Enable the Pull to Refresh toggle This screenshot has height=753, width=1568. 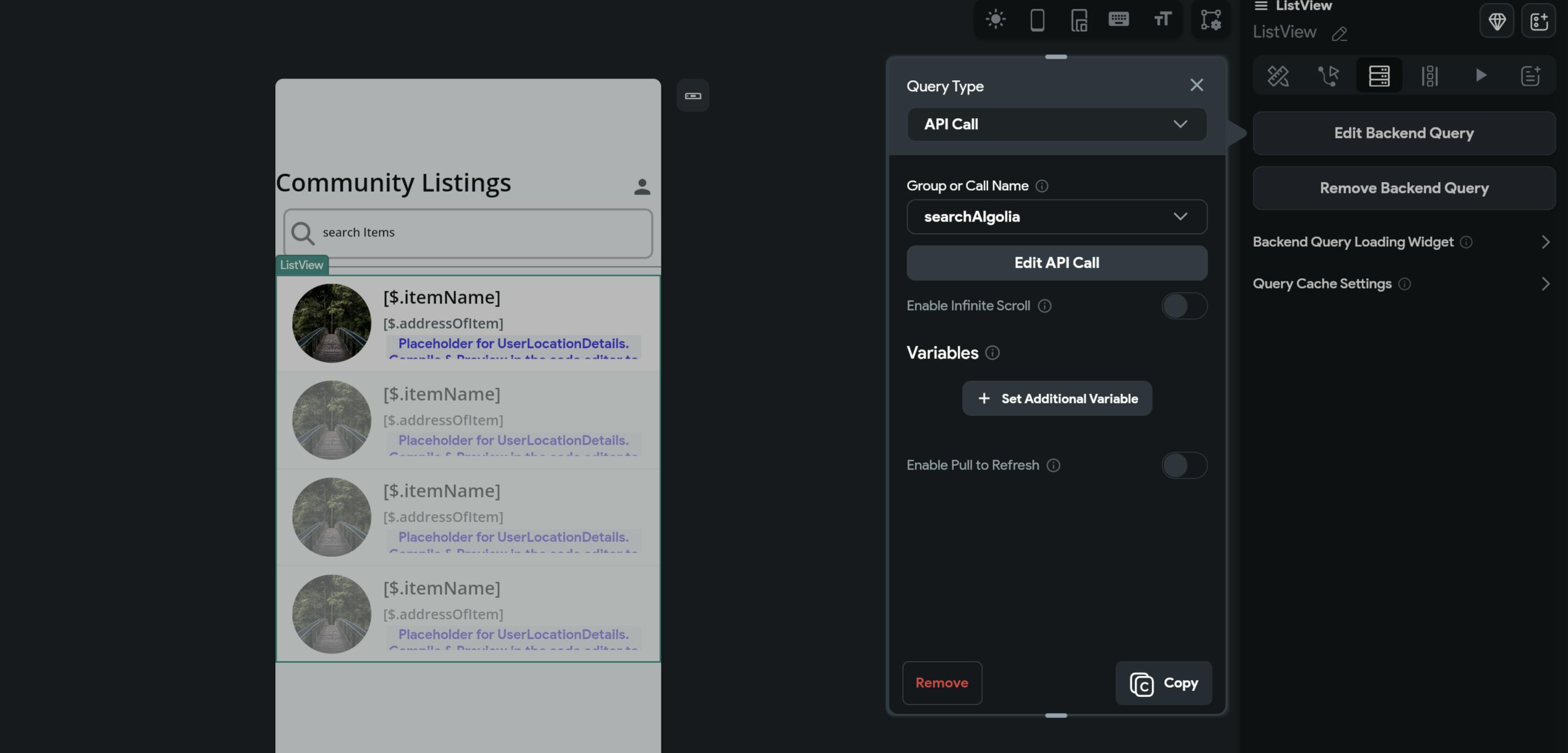pyautogui.click(x=1183, y=465)
